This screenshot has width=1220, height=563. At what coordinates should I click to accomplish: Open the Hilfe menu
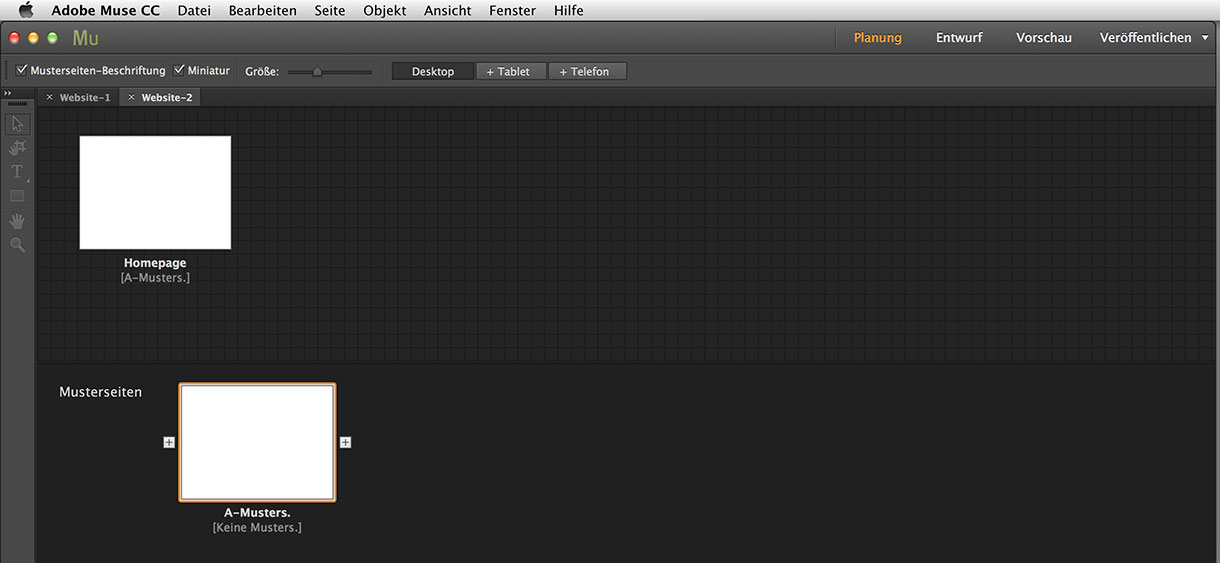569,10
